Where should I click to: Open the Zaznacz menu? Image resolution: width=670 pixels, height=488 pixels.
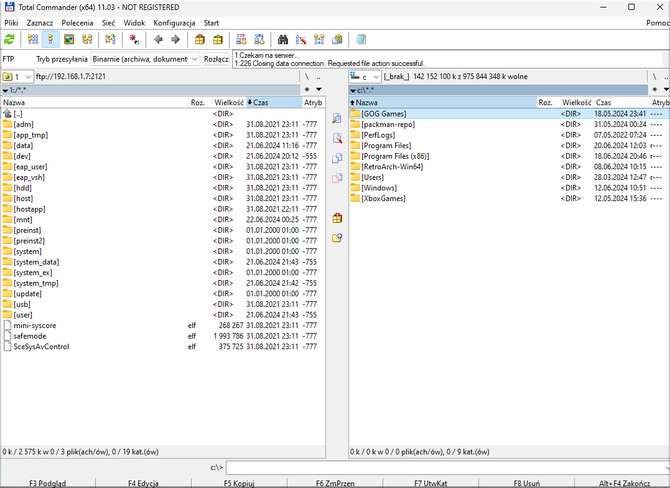tap(40, 23)
